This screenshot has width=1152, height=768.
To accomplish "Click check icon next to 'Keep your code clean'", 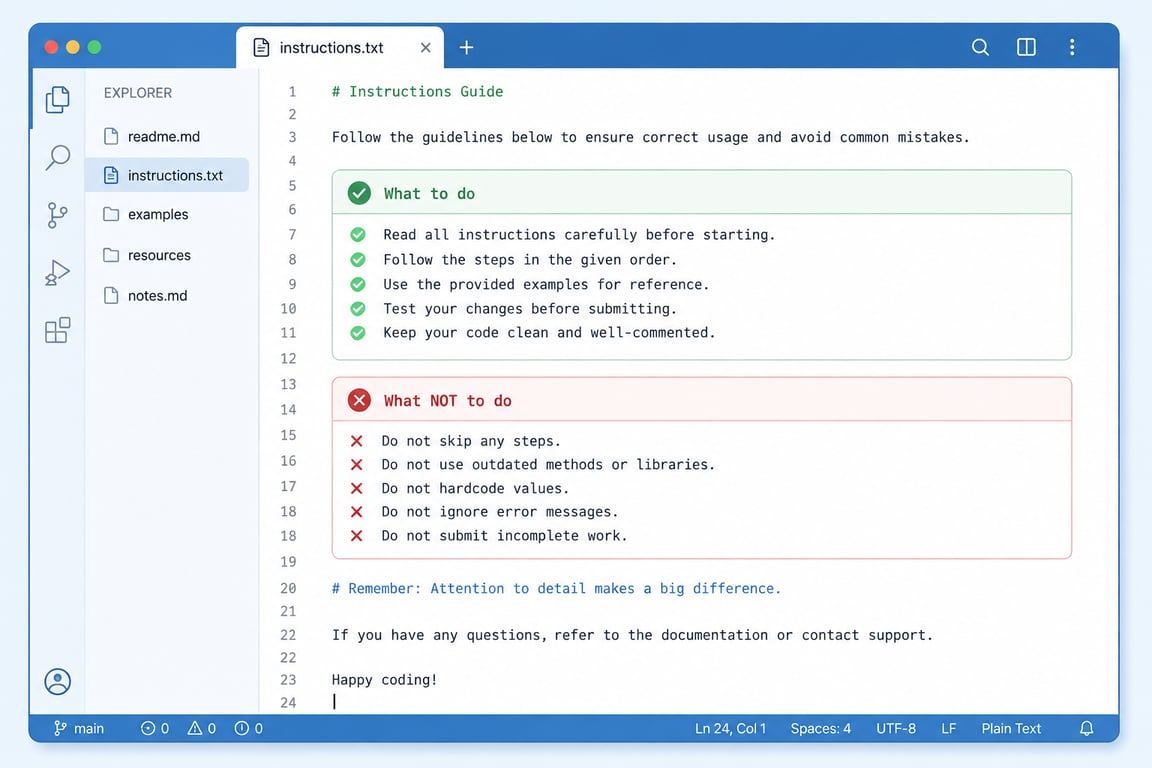I will tap(358, 333).
